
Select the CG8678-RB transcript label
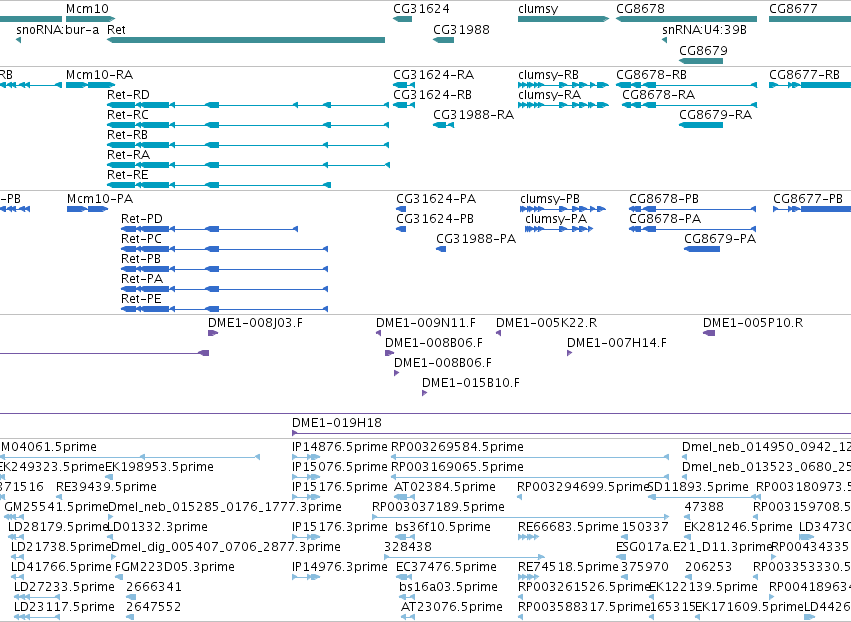pos(651,74)
